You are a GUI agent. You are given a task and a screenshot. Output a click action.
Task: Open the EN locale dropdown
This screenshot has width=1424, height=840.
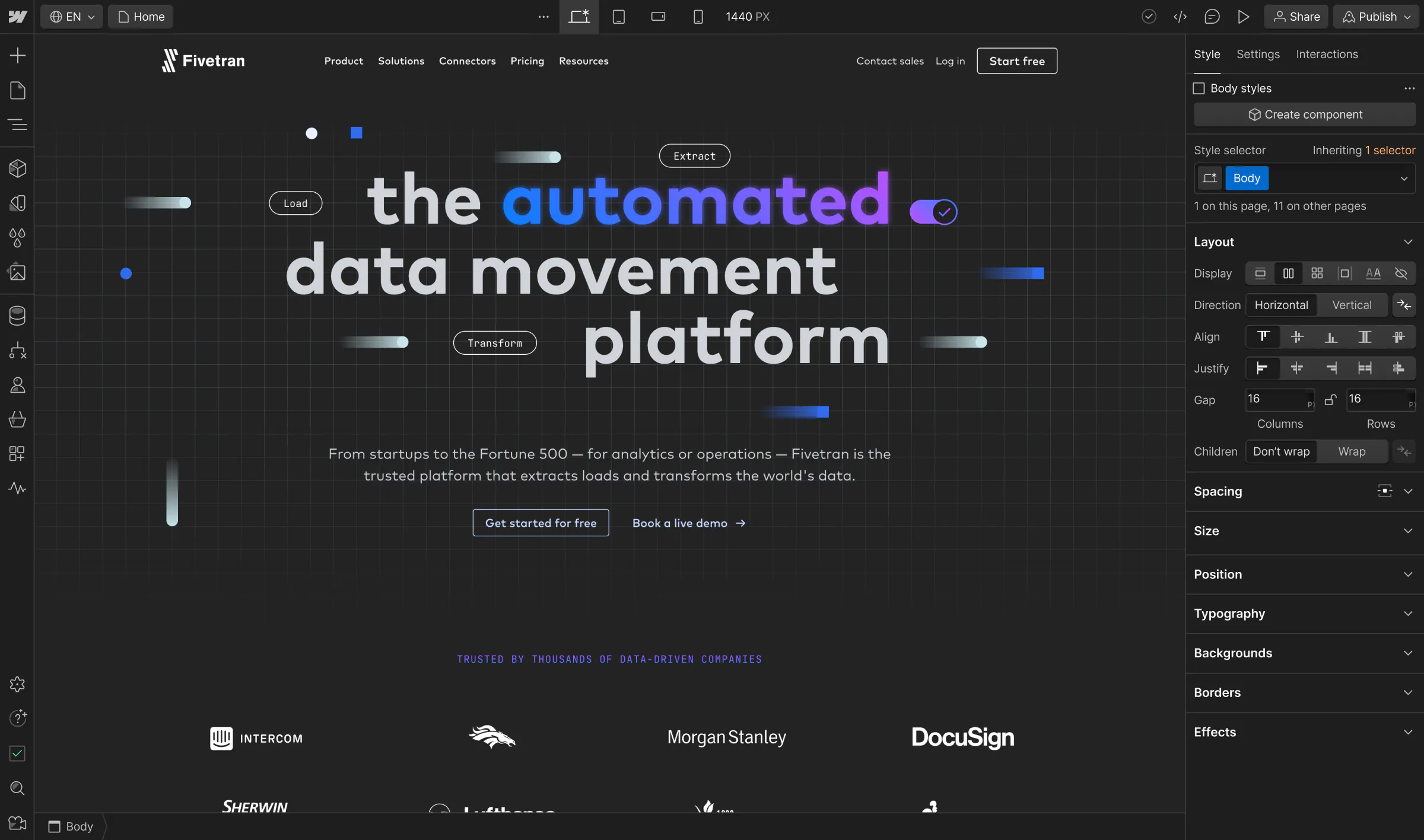(x=72, y=17)
